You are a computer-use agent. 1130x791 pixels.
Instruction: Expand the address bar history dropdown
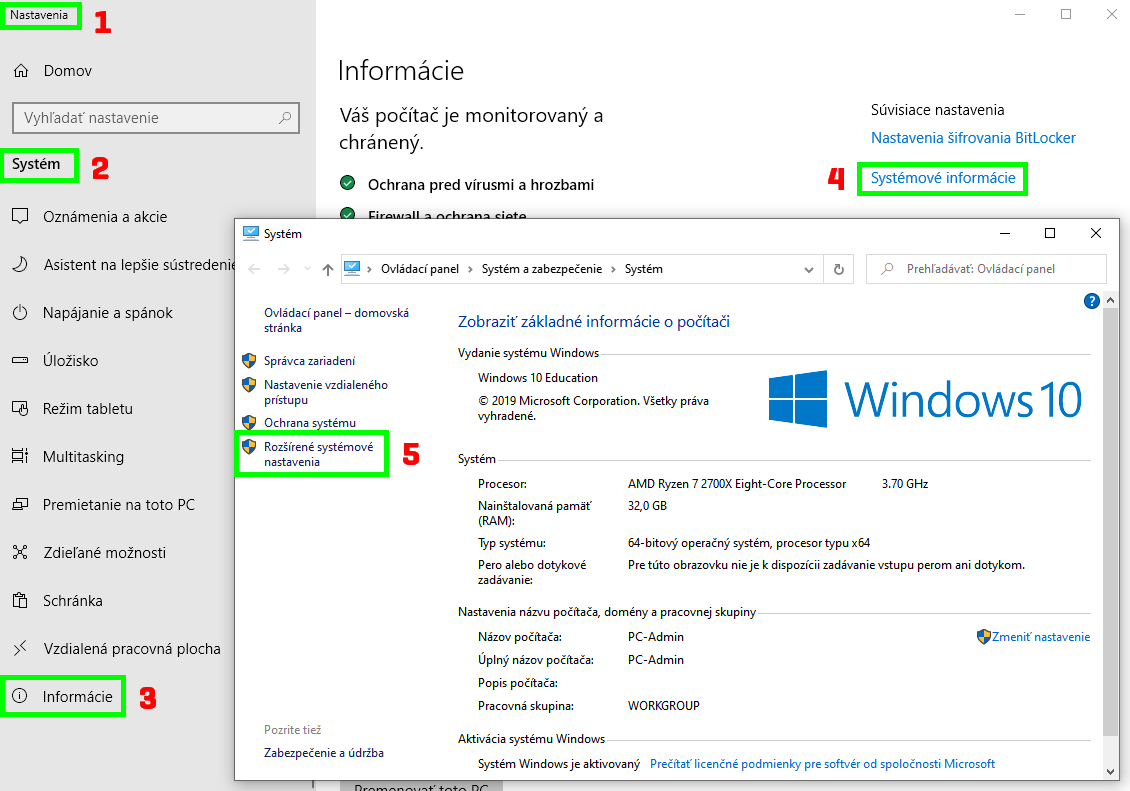coord(809,269)
